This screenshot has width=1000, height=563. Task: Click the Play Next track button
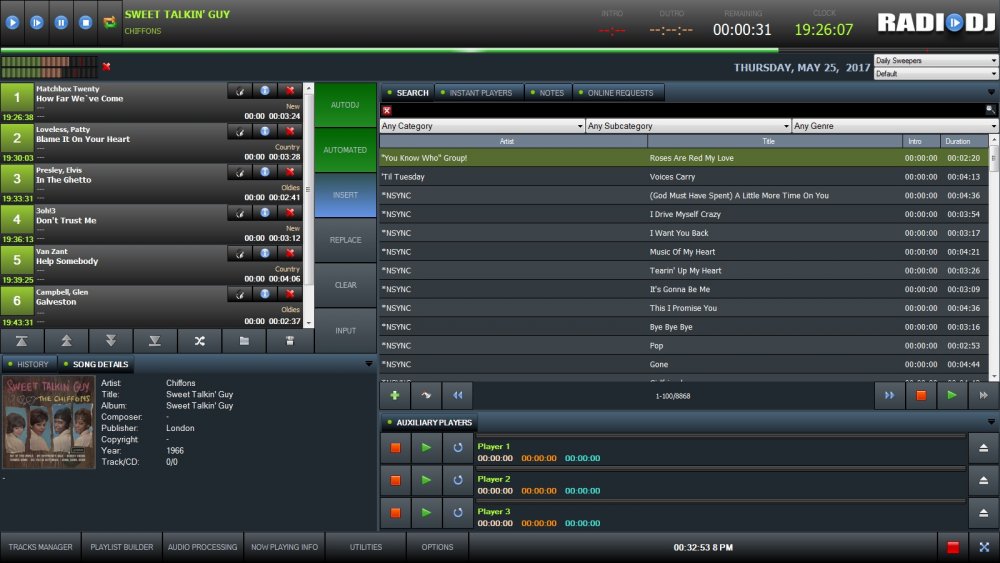pyautogui.click(x=37, y=22)
